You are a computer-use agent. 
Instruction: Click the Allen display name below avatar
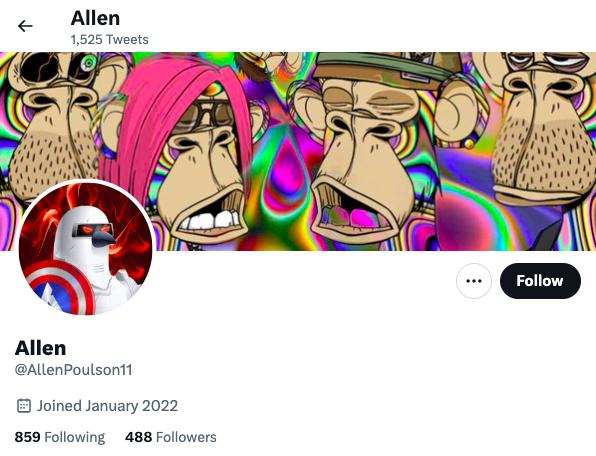[40, 348]
